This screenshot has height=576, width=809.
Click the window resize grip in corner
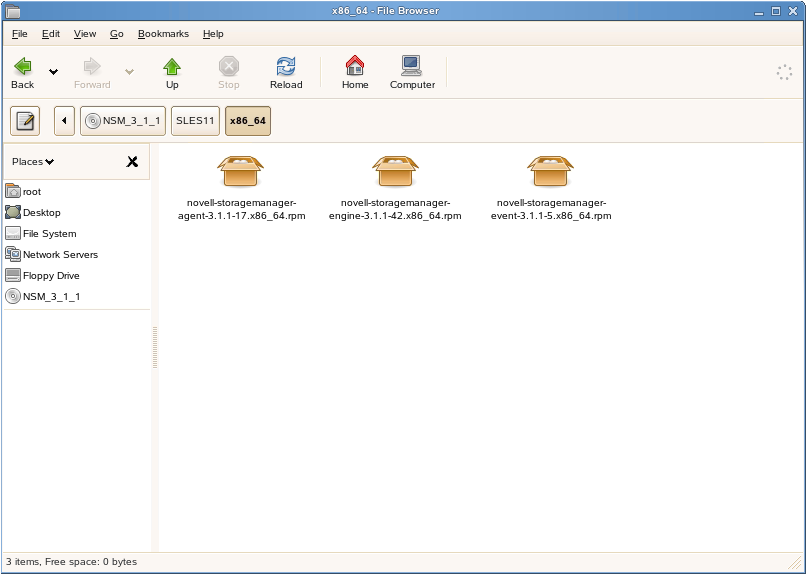[x=795, y=562]
